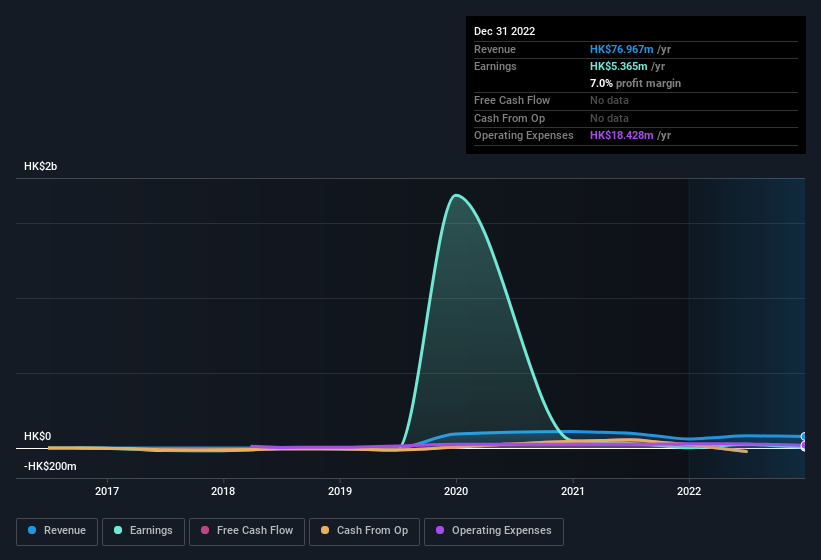Toggle the Cash From Op legend button
This screenshot has height=560, width=821.
tap(364, 531)
